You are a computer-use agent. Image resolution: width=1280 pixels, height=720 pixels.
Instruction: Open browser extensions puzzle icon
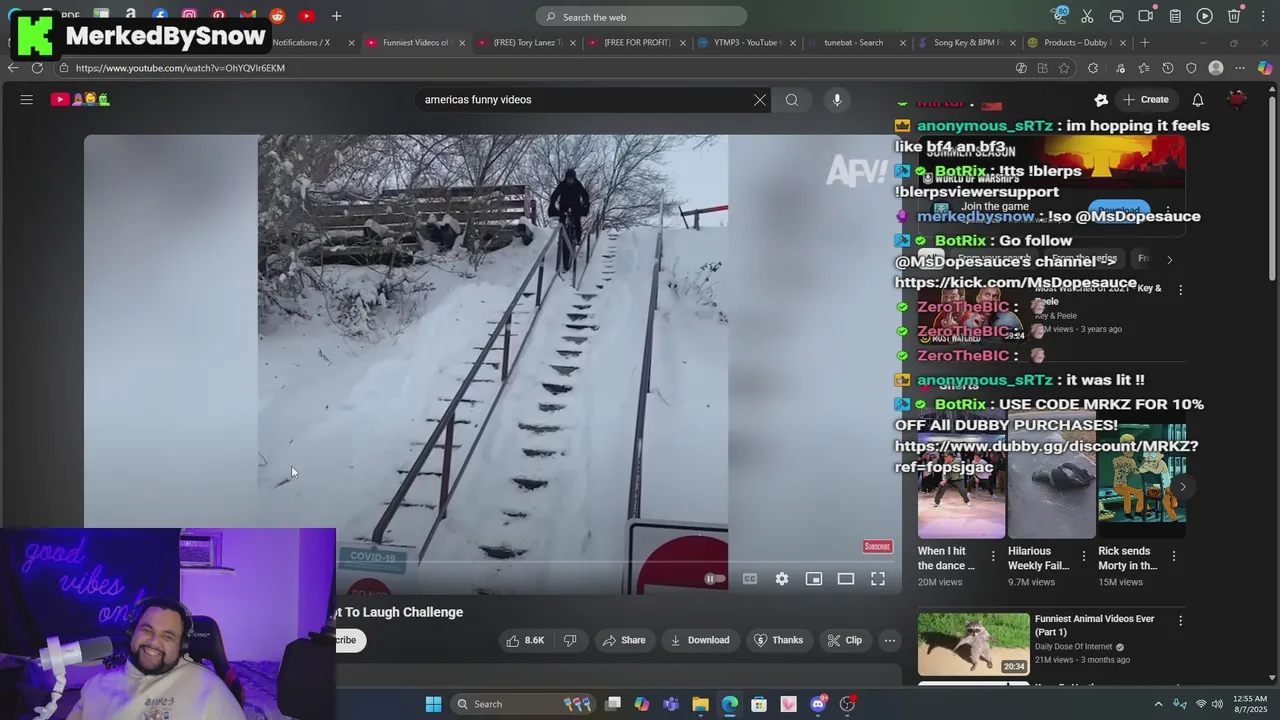click(x=1092, y=68)
